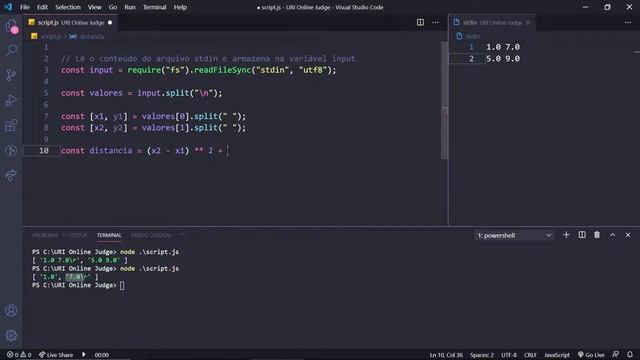The height and width of the screenshot is (360, 640).
Task: Click '1.0 7.0' line in stdin editor
Action: (503, 47)
